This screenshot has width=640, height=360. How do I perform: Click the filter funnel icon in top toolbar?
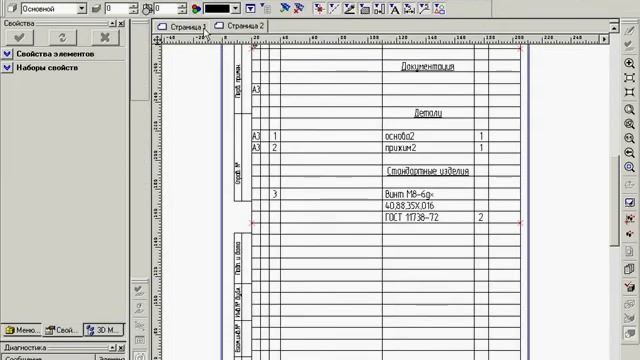[x=250, y=9]
